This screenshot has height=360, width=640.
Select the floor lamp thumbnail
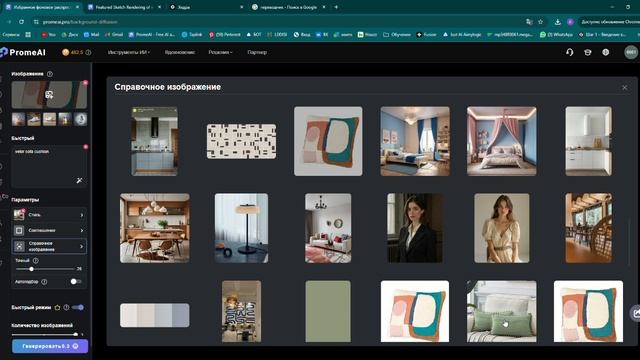pos(241,228)
